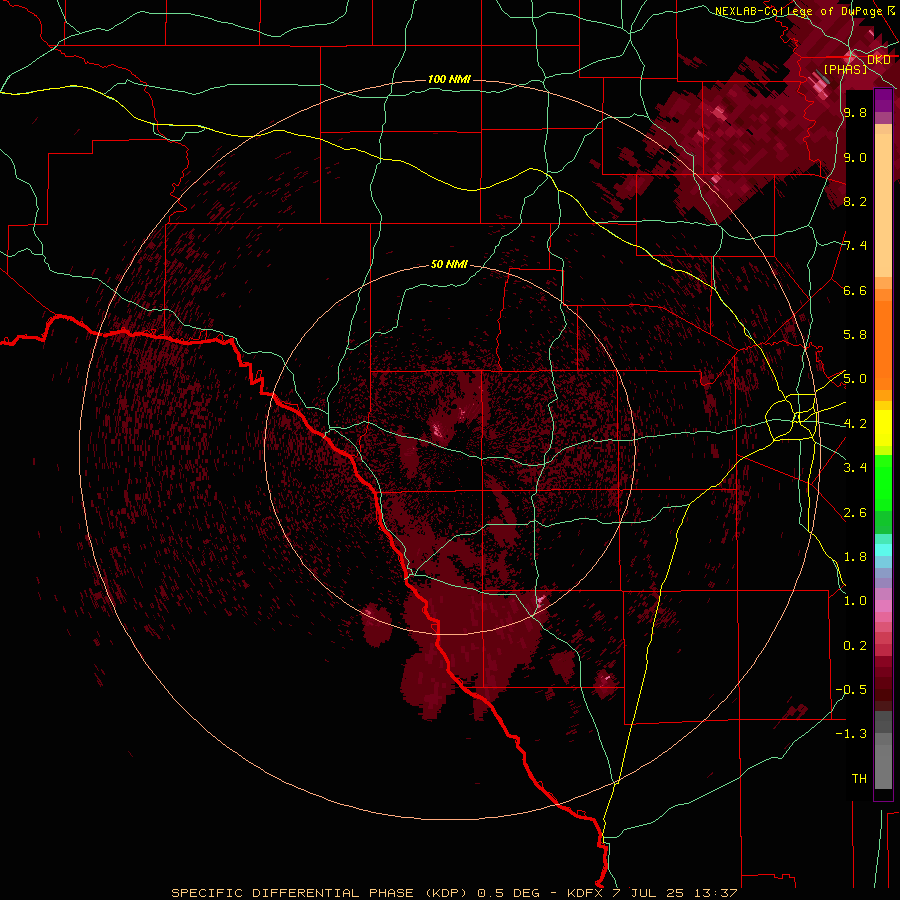Click the DKD unit label

coord(879,60)
